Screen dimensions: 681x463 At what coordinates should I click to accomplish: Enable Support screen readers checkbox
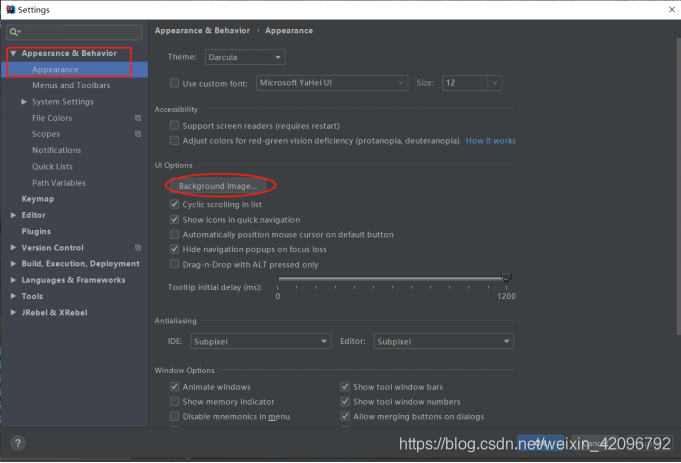(174, 126)
